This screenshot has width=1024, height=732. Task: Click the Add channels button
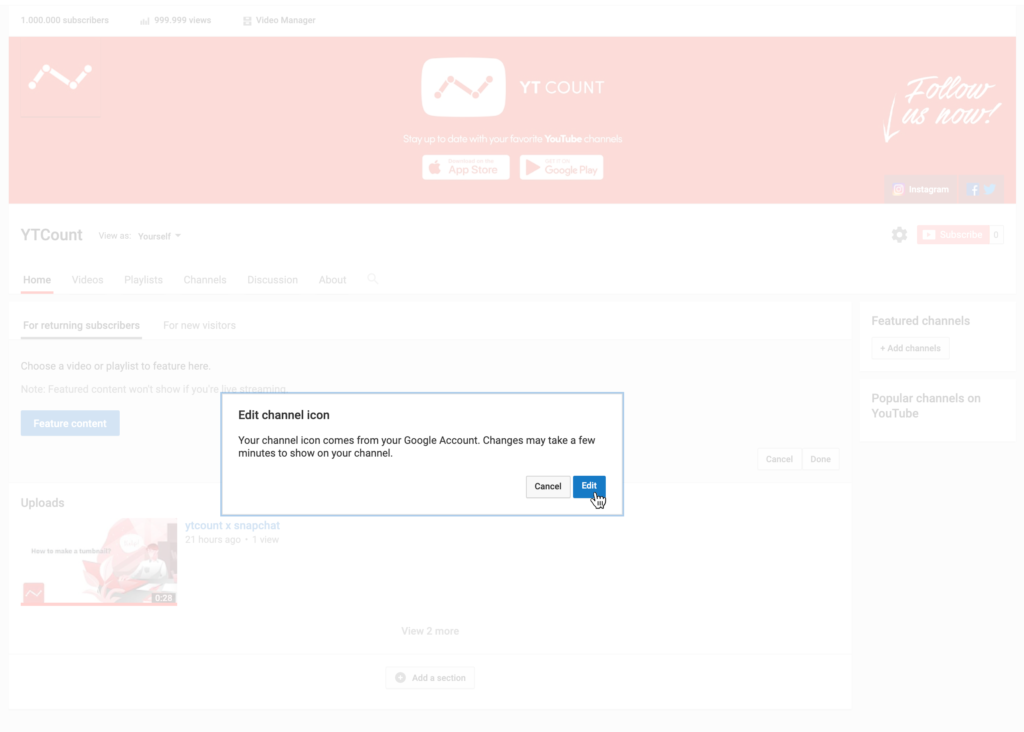click(x=910, y=348)
